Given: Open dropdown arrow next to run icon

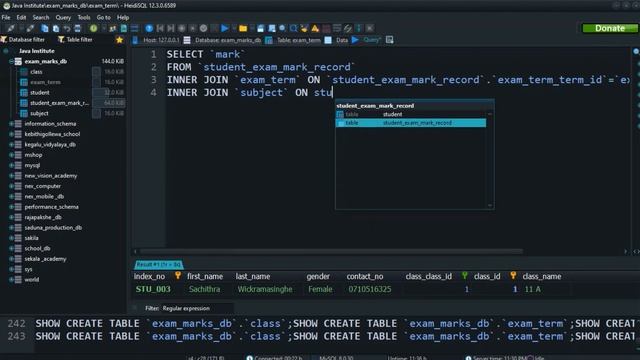Looking at the screenshot, I should pyautogui.click(x=234, y=28).
